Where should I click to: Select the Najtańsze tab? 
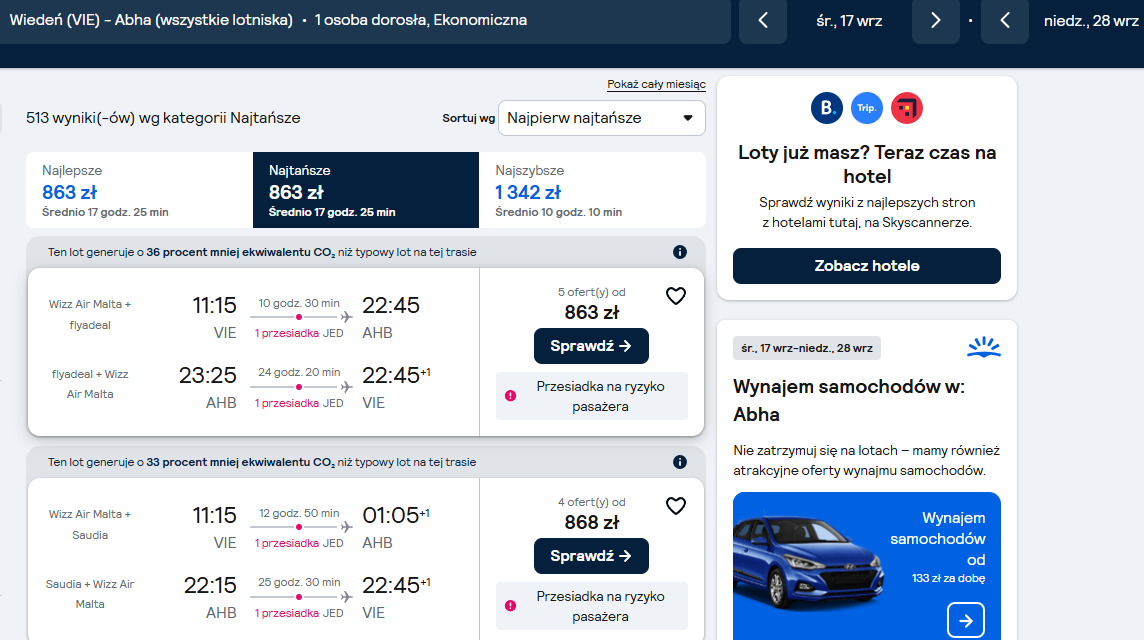click(x=366, y=190)
